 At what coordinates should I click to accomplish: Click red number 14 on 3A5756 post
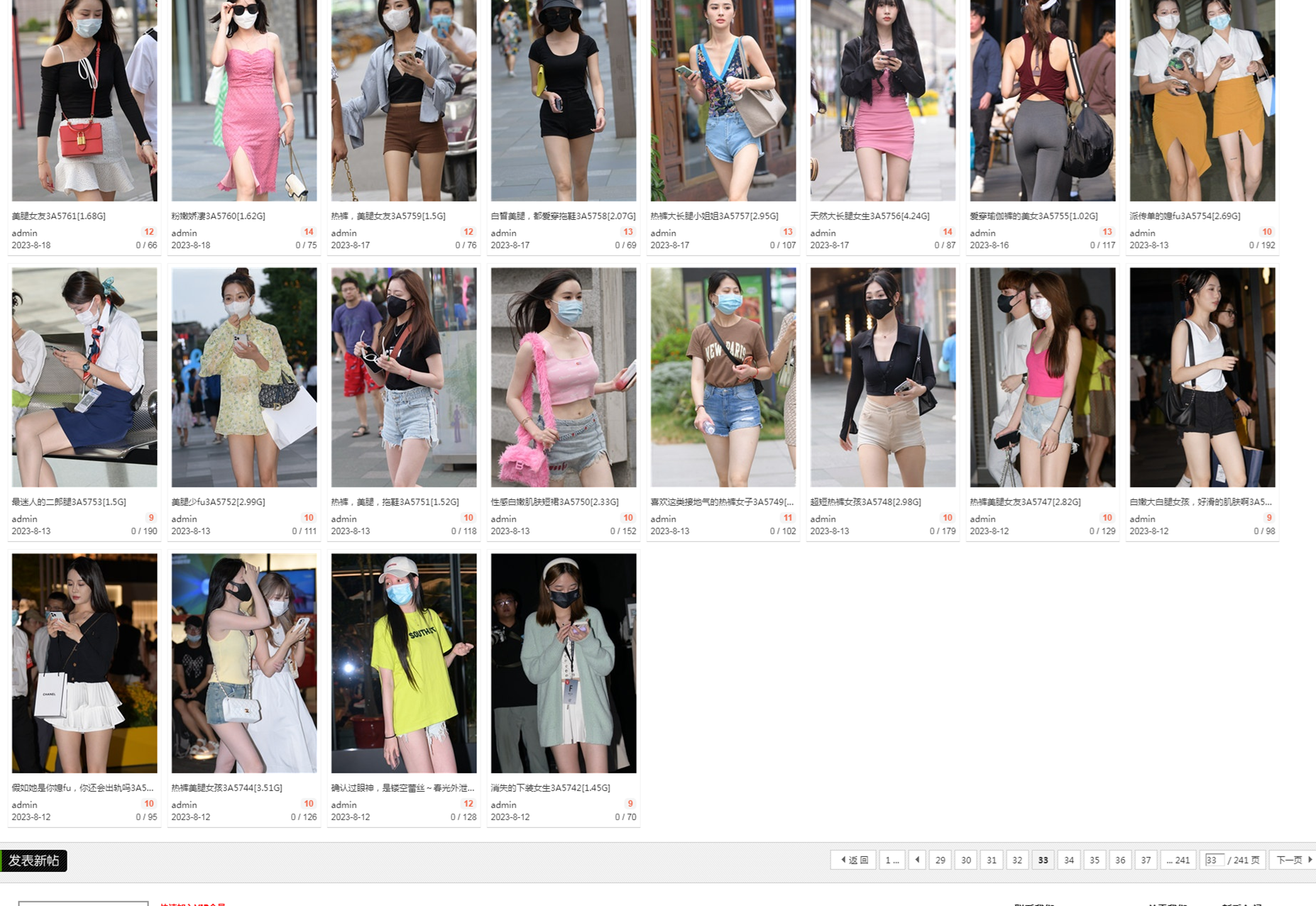(947, 232)
